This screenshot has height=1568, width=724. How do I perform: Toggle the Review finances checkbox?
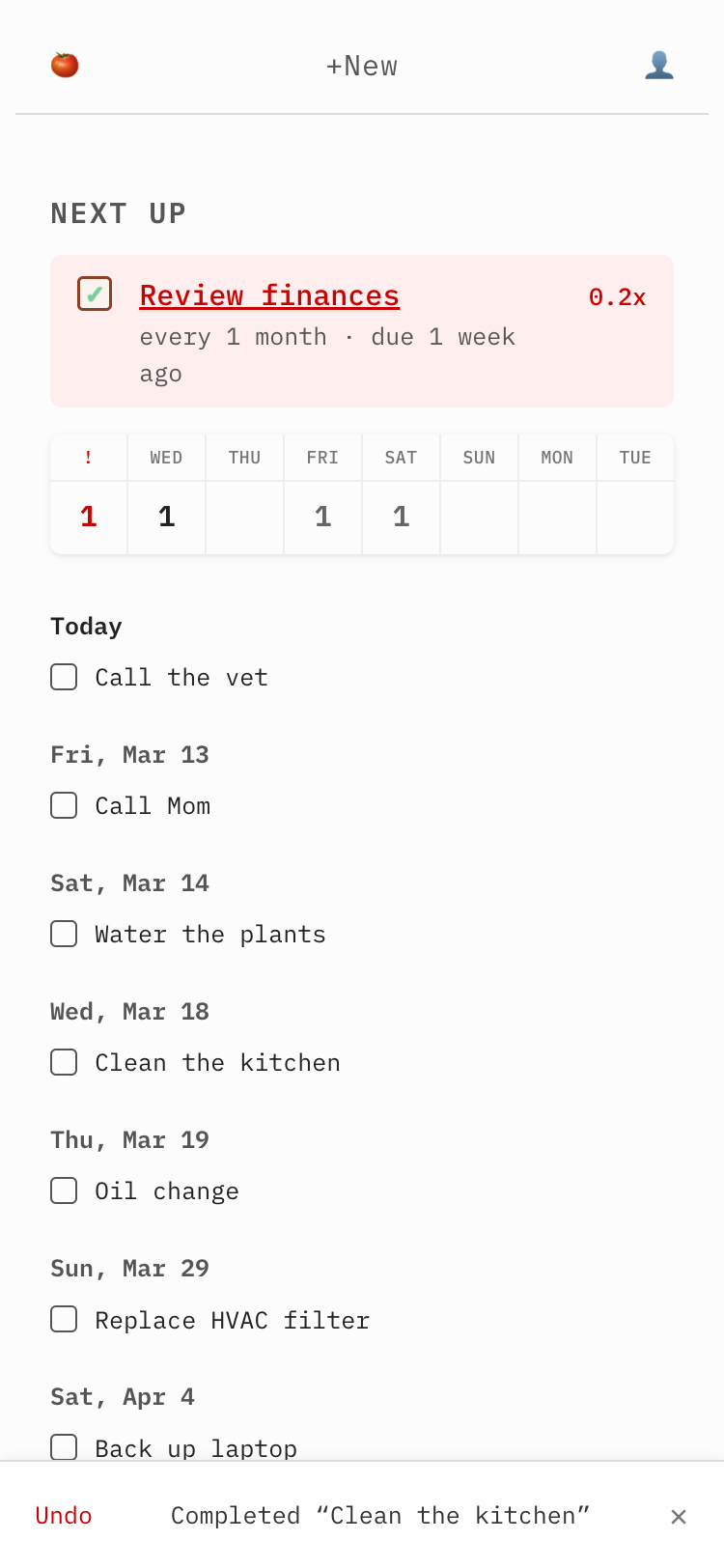[95, 294]
